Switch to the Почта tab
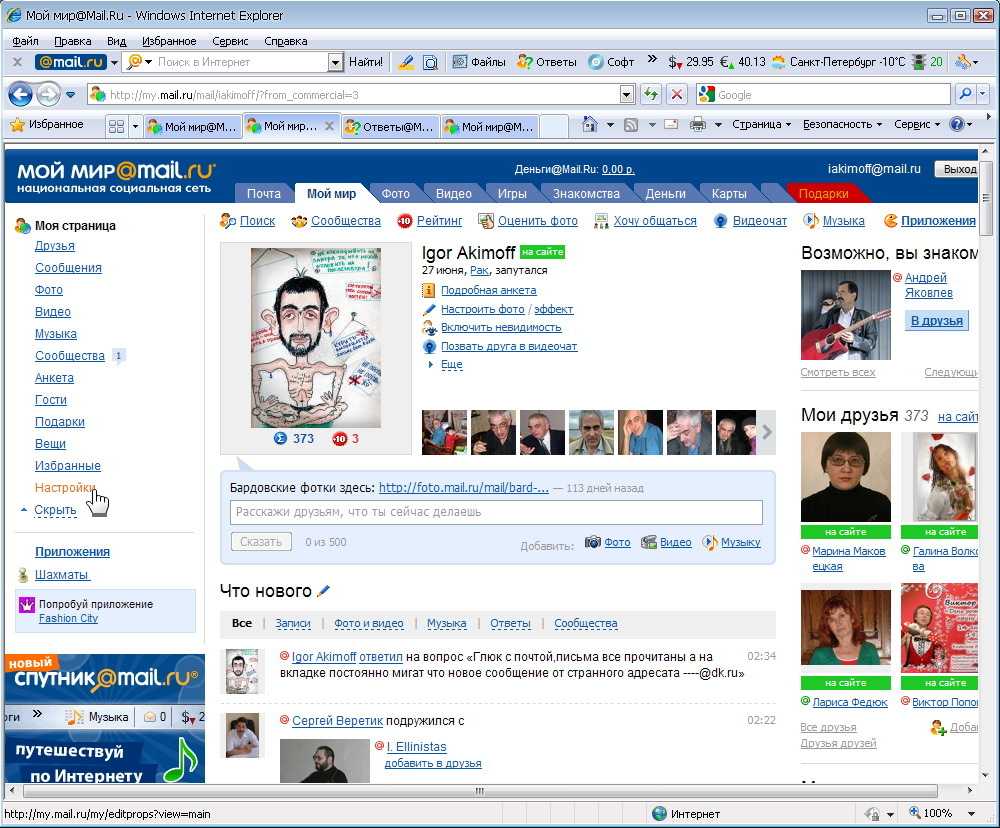The height and width of the screenshot is (828, 1000). click(x=263, y=193)
